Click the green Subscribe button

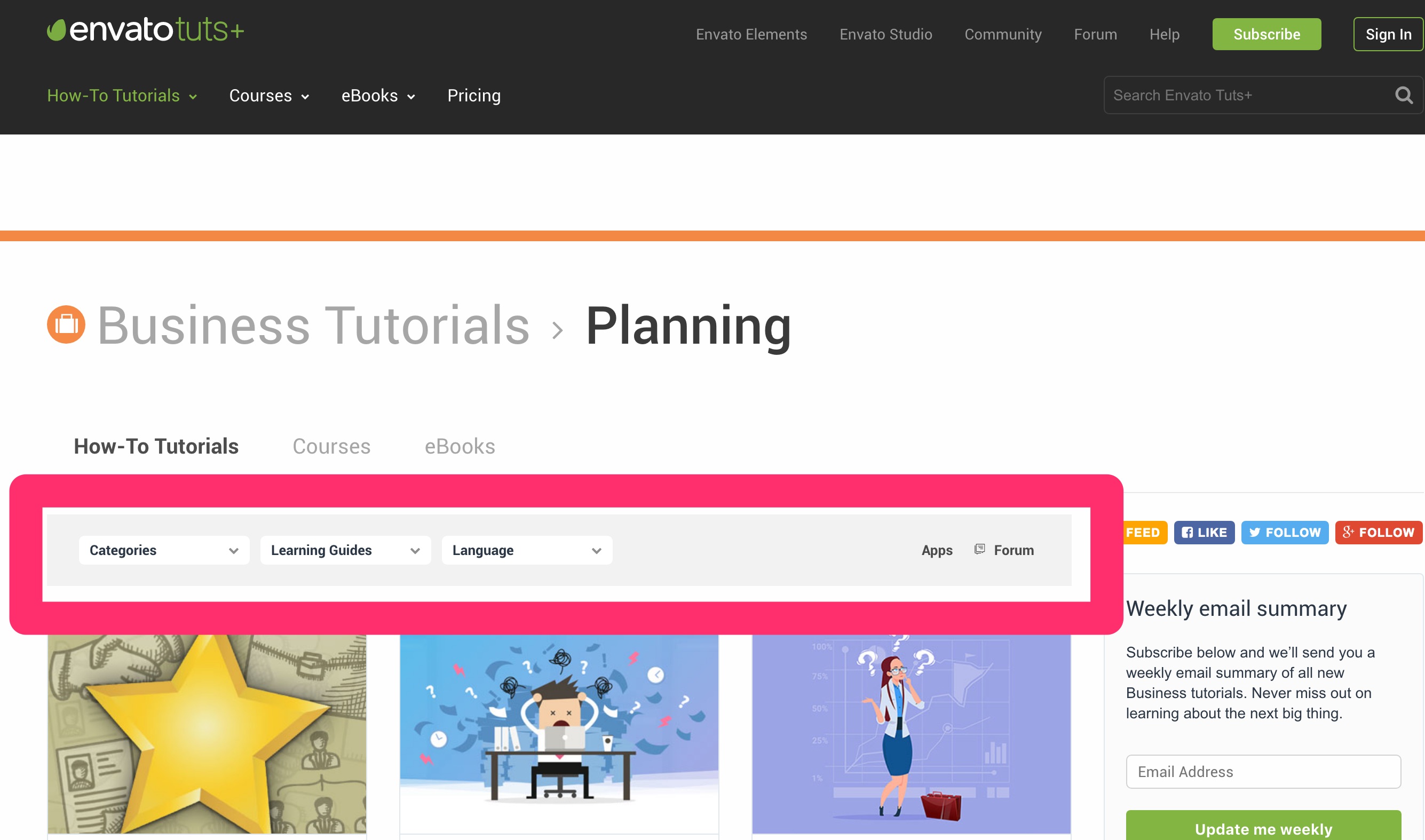[1266, 35]
